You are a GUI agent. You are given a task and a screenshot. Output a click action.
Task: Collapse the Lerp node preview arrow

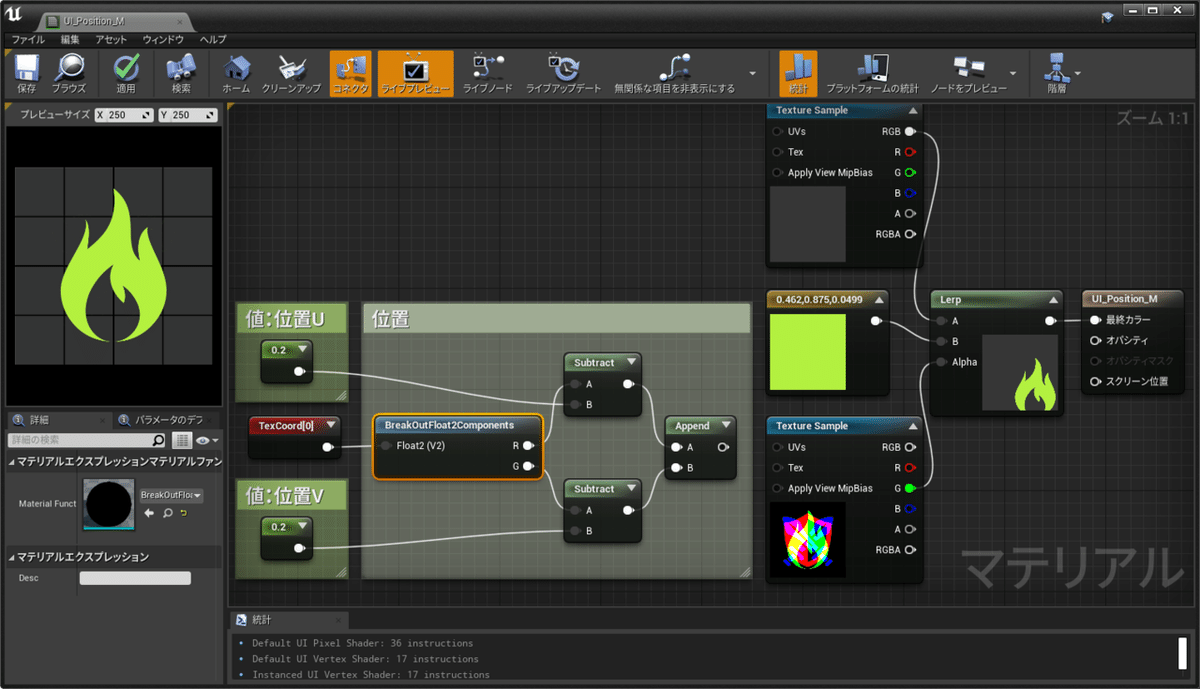[x=1053, y=299]
